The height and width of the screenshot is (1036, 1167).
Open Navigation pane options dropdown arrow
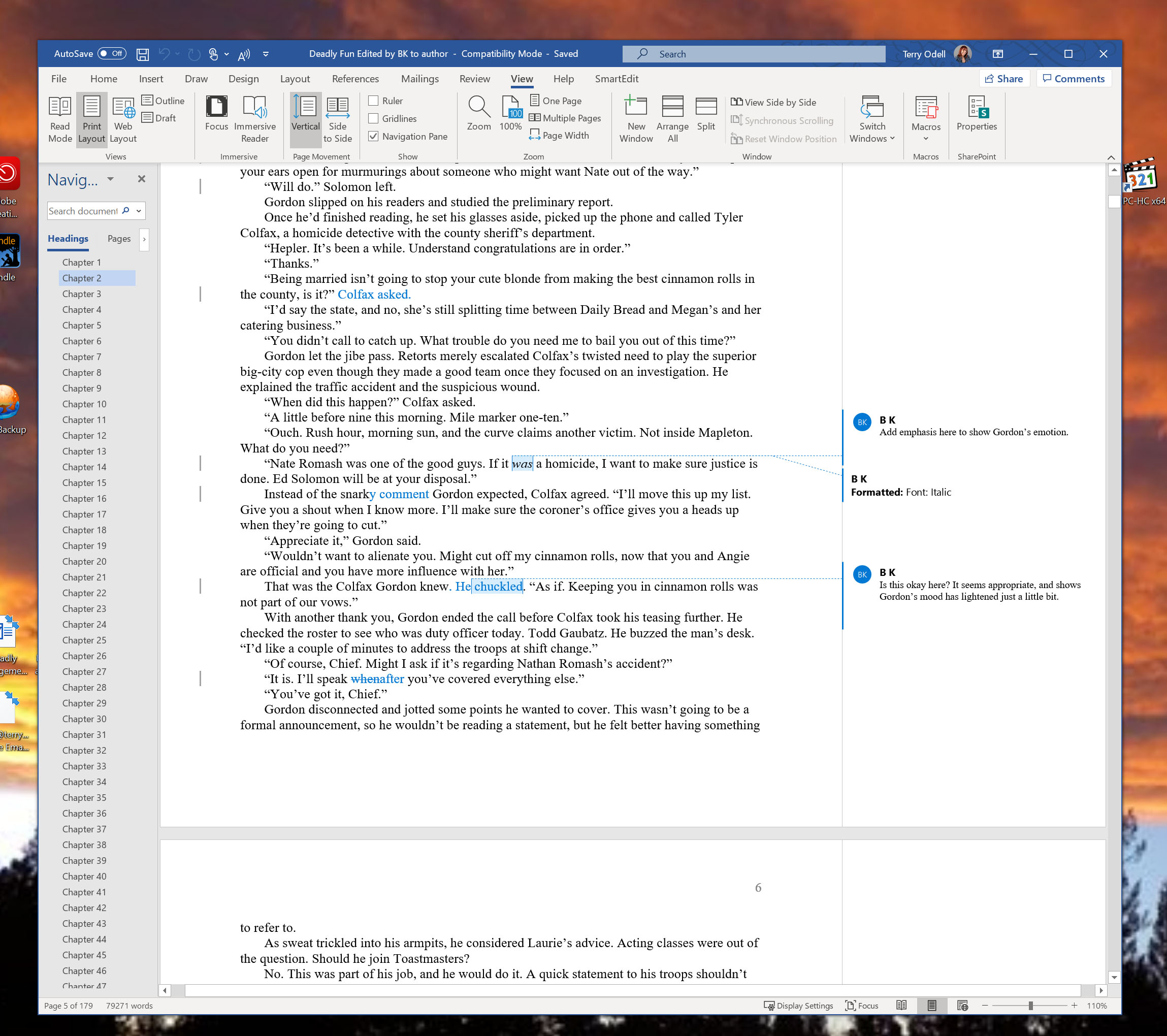pyautogui.click(x=111, y=179)
